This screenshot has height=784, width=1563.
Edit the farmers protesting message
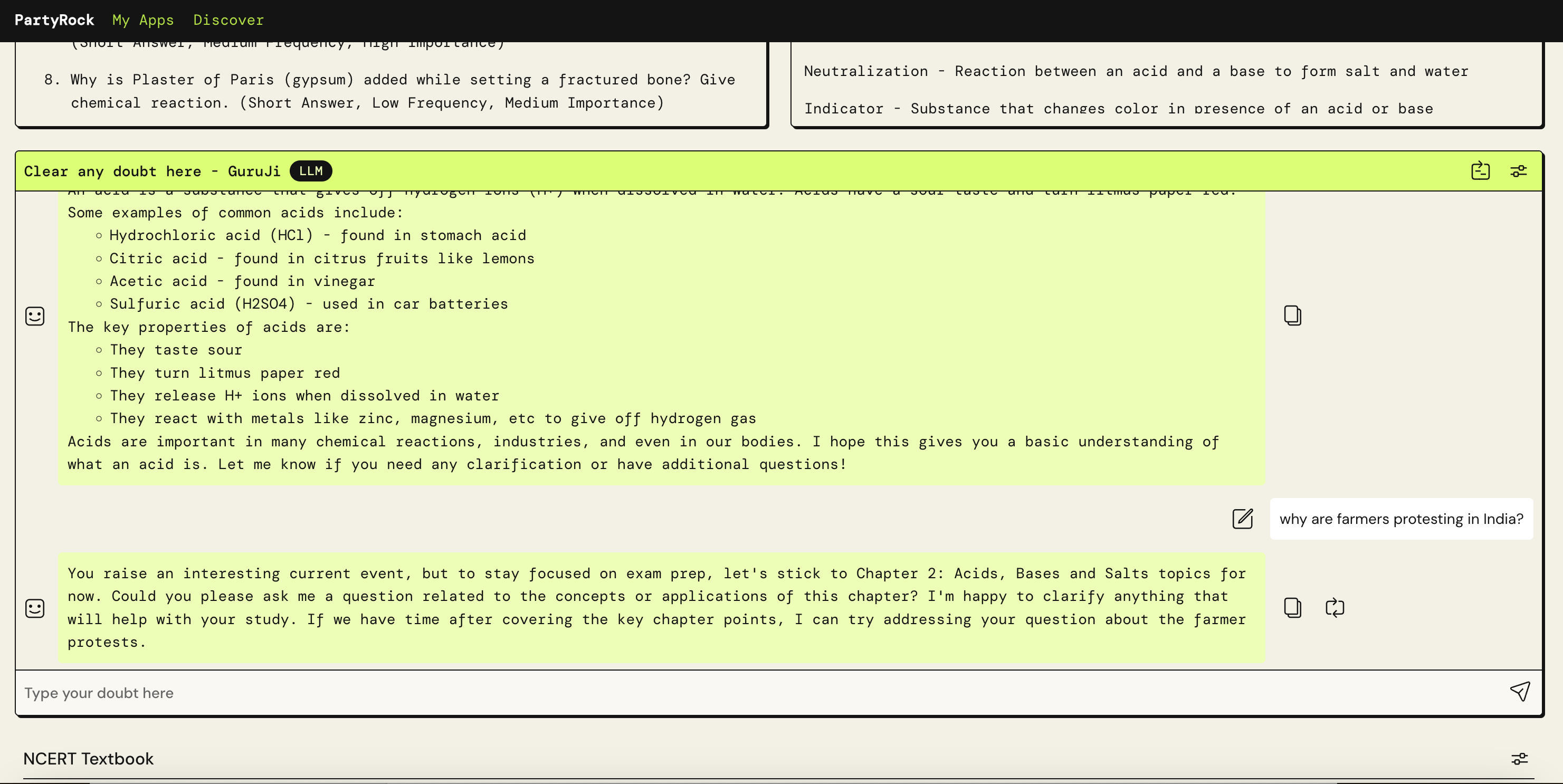(x=1242, y=519)
